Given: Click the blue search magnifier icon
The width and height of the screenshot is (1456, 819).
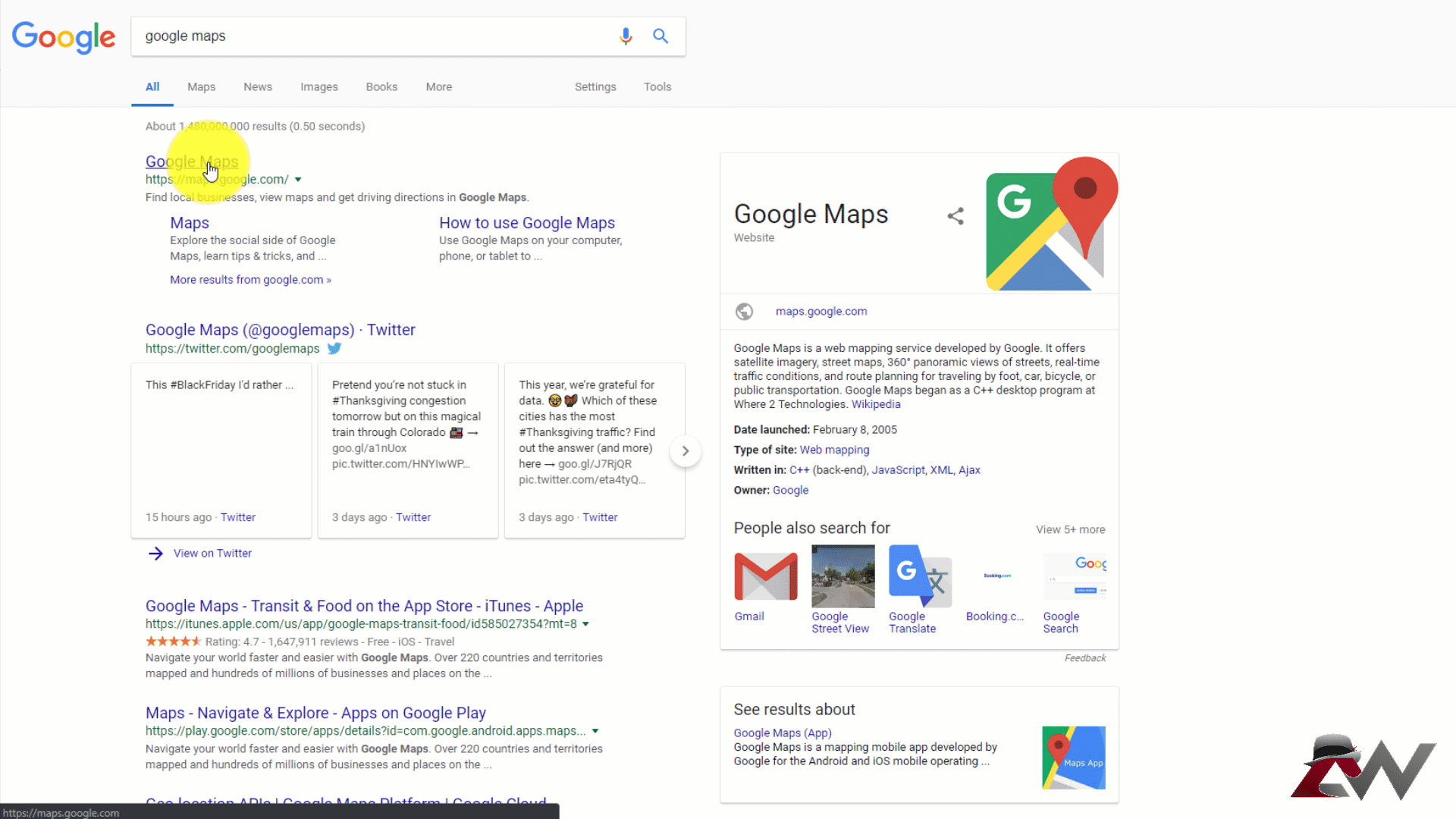Looking at the screenshot, I should (661, 36).
